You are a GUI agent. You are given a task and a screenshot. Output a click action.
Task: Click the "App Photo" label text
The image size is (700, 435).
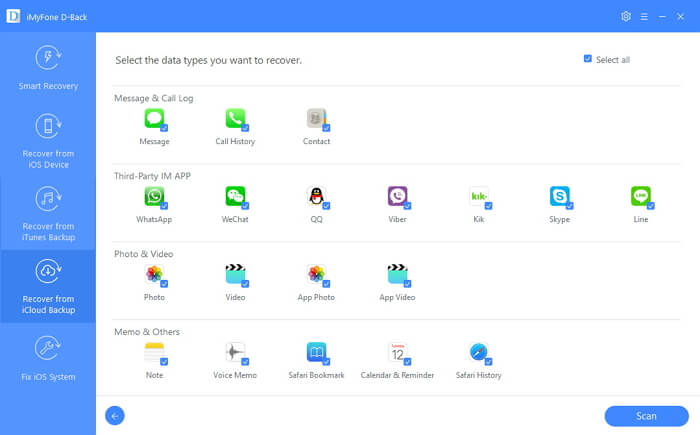[x=317, y=297]
